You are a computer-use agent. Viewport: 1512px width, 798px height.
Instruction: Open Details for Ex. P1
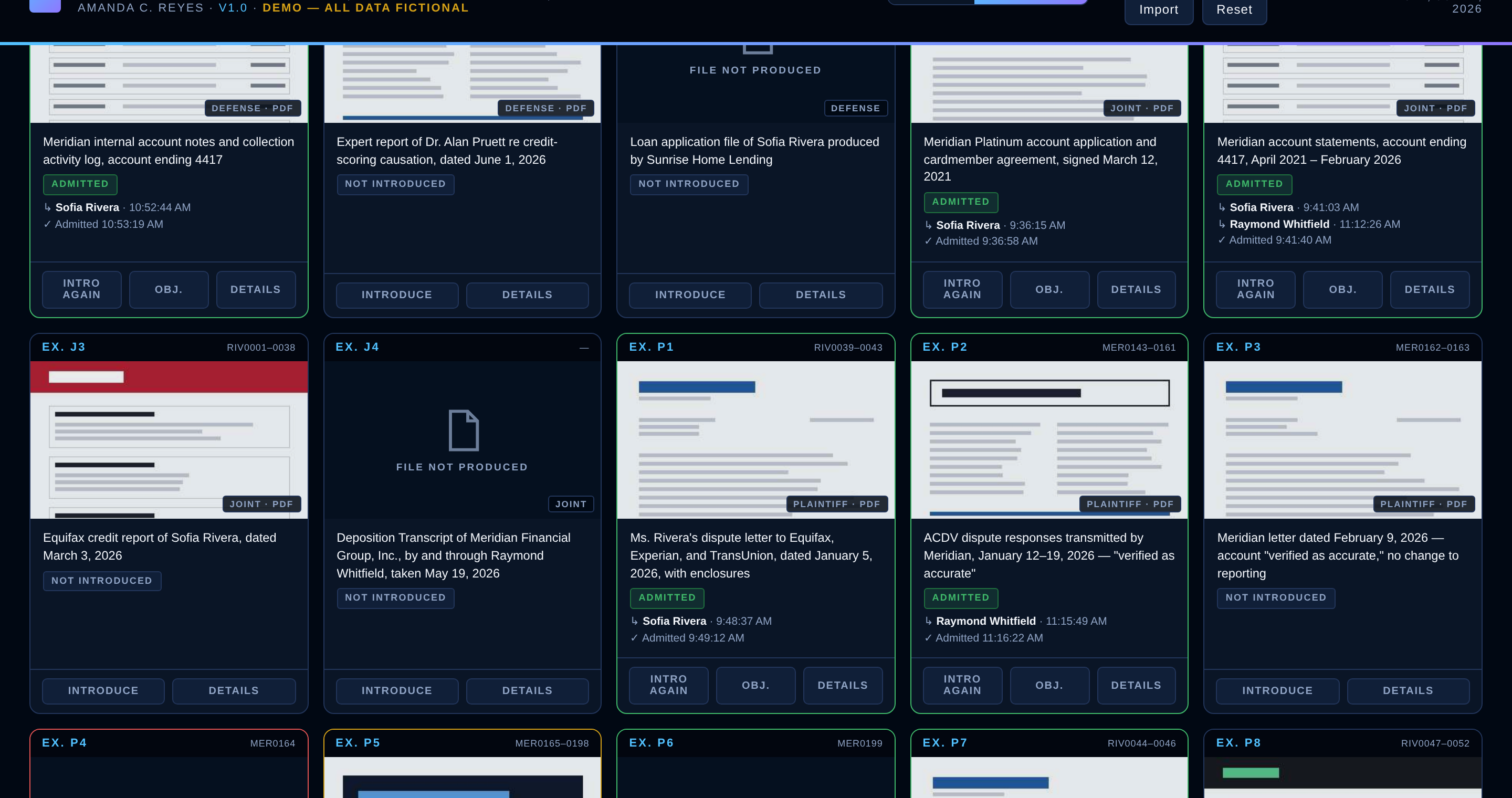pyautogui.click(x=842, y=685)
